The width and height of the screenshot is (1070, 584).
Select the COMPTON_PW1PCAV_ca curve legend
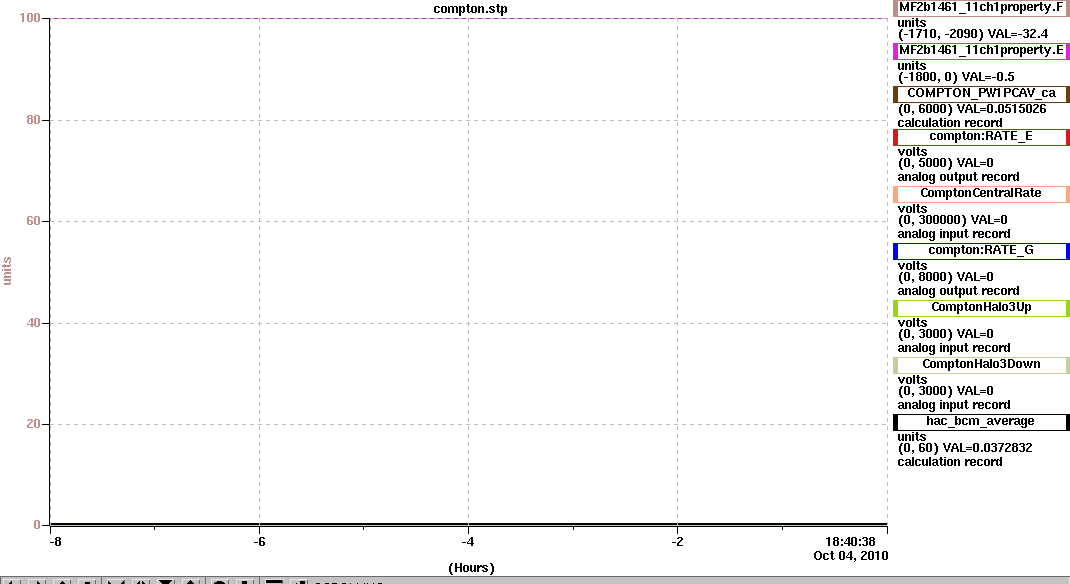coord(981,94)
